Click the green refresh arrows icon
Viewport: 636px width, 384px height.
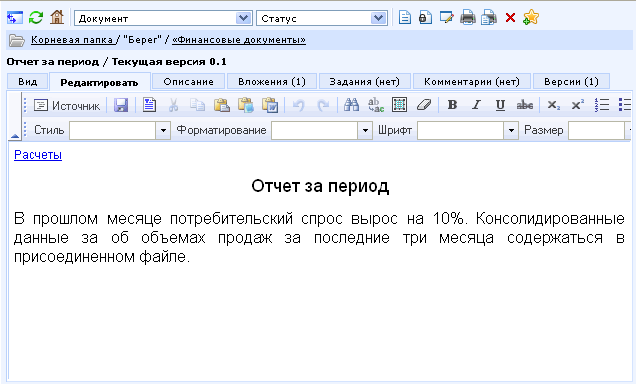point(36,18)
